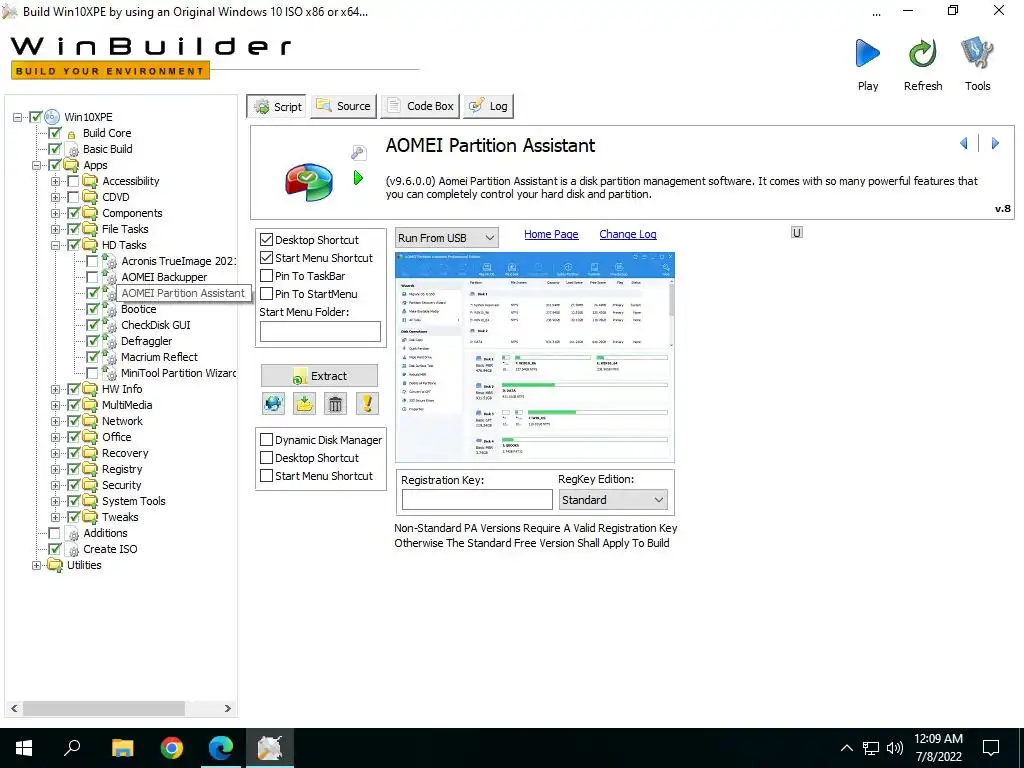Image resolution: width=1024 pixels, height=768 pixels.
Task: Toggle the first Desktop Shortcut checkbox
Action: pos(266,240)
